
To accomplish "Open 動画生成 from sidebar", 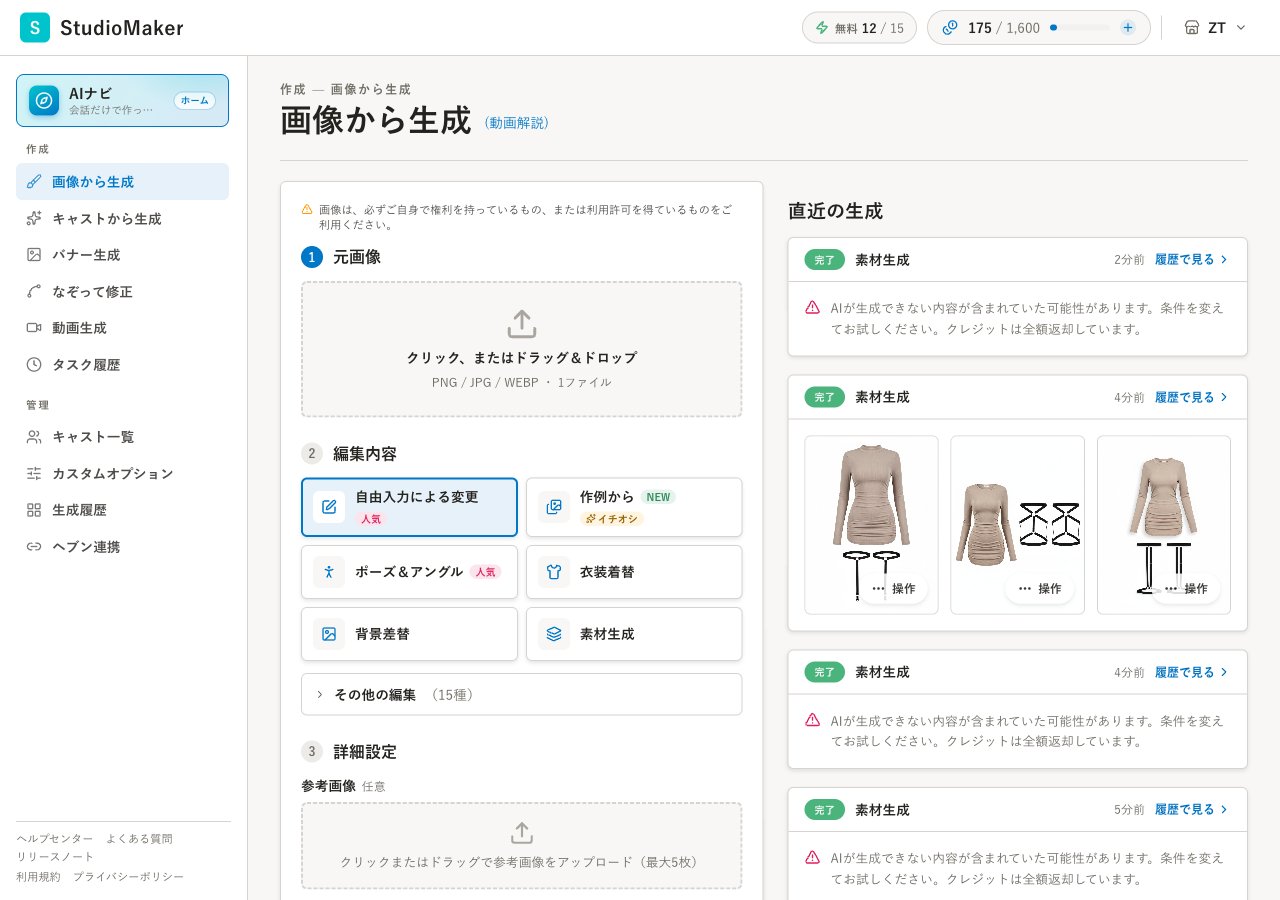I will pyautogui.click(x=122, y=328).
